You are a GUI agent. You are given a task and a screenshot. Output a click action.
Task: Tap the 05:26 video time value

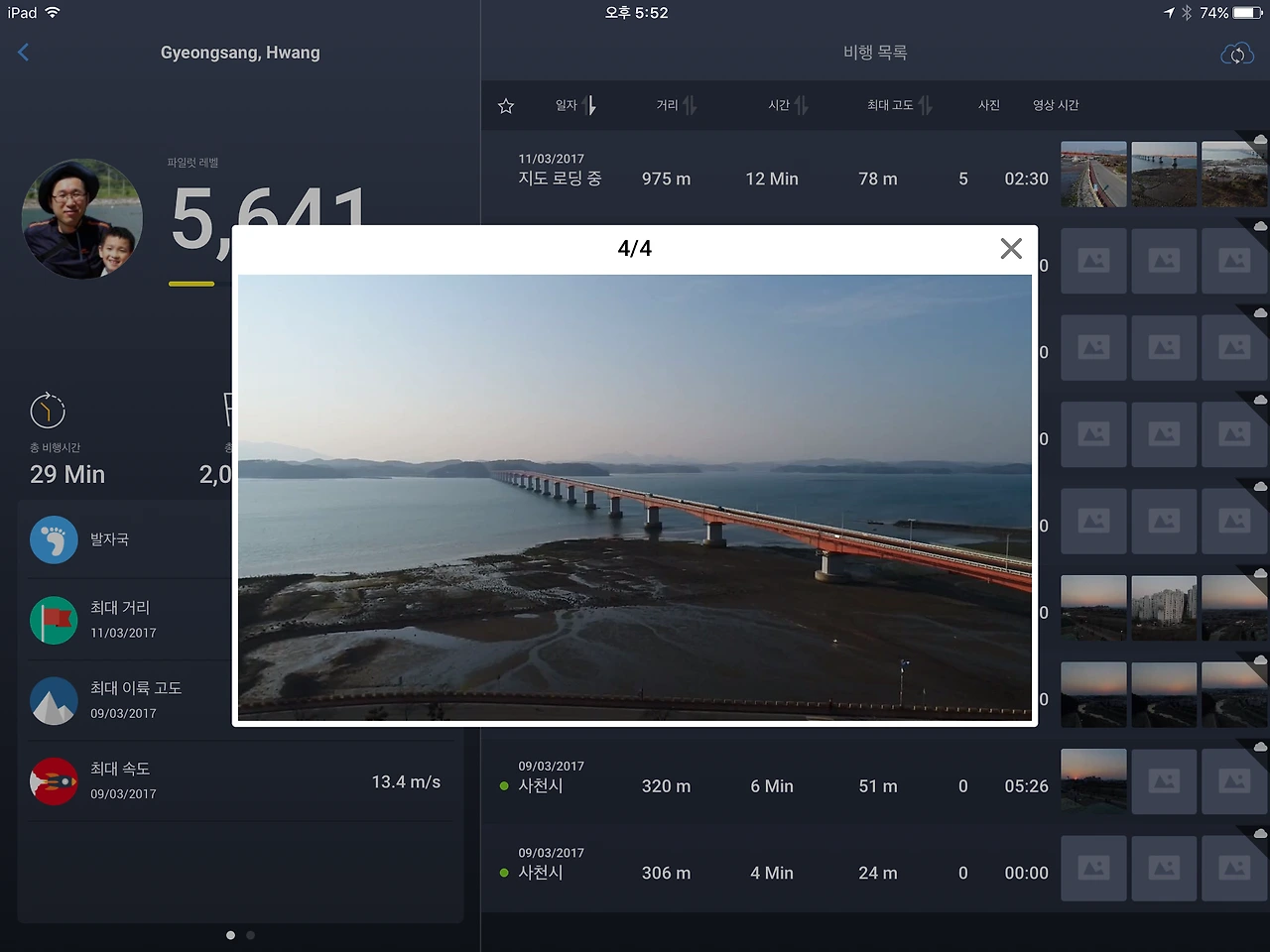[1026, 786]
